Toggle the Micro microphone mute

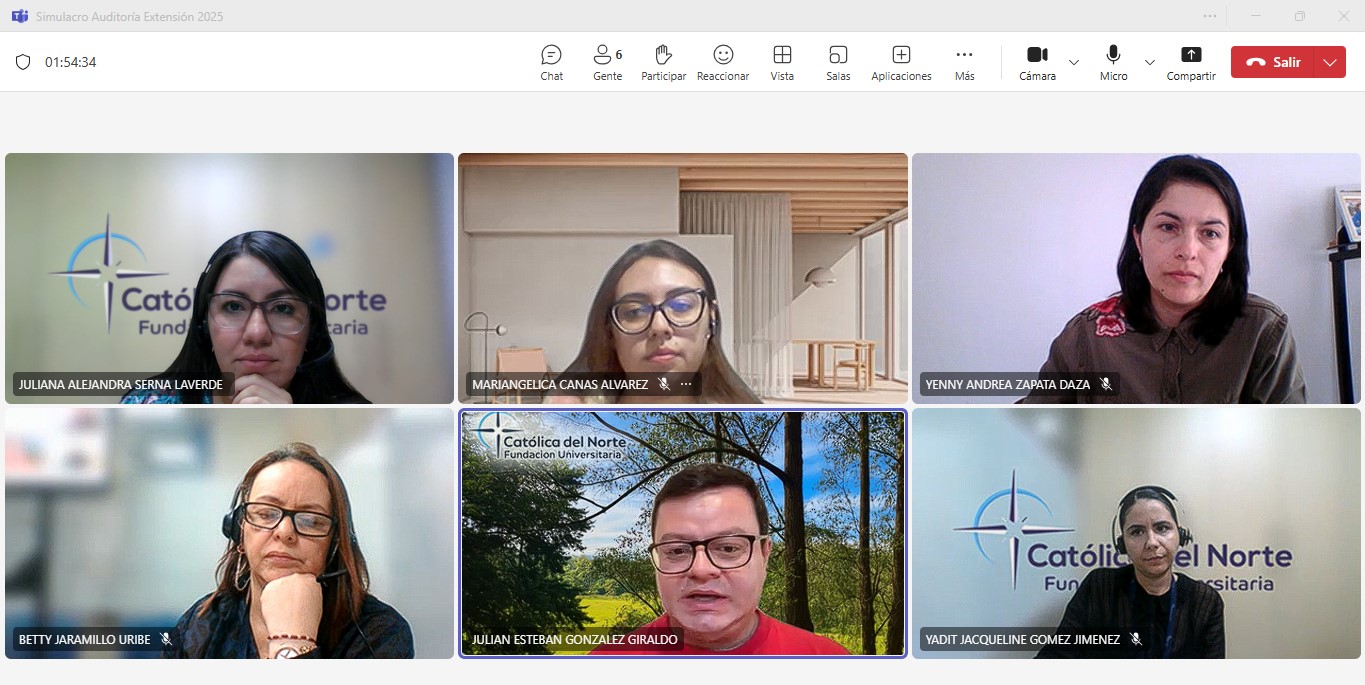[x=1113, y=62]
